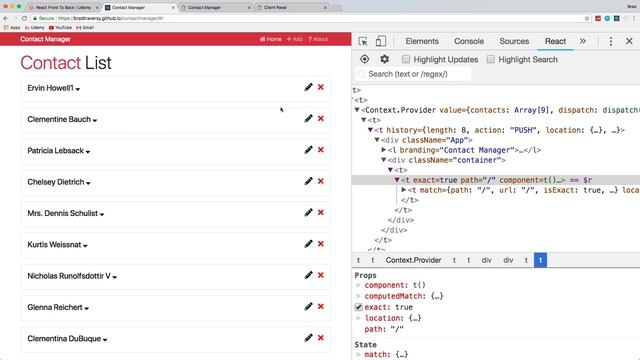Delete Clementine Bauch contact
Image resolution: width=640 pixels, height=360 pixels.
click(x=321, y=118)
